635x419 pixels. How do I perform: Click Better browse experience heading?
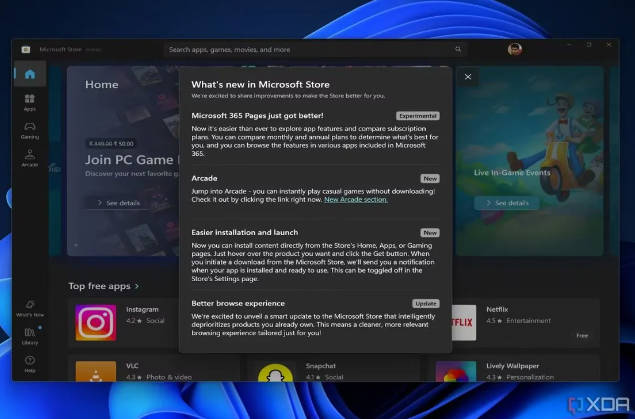[238, 303]
